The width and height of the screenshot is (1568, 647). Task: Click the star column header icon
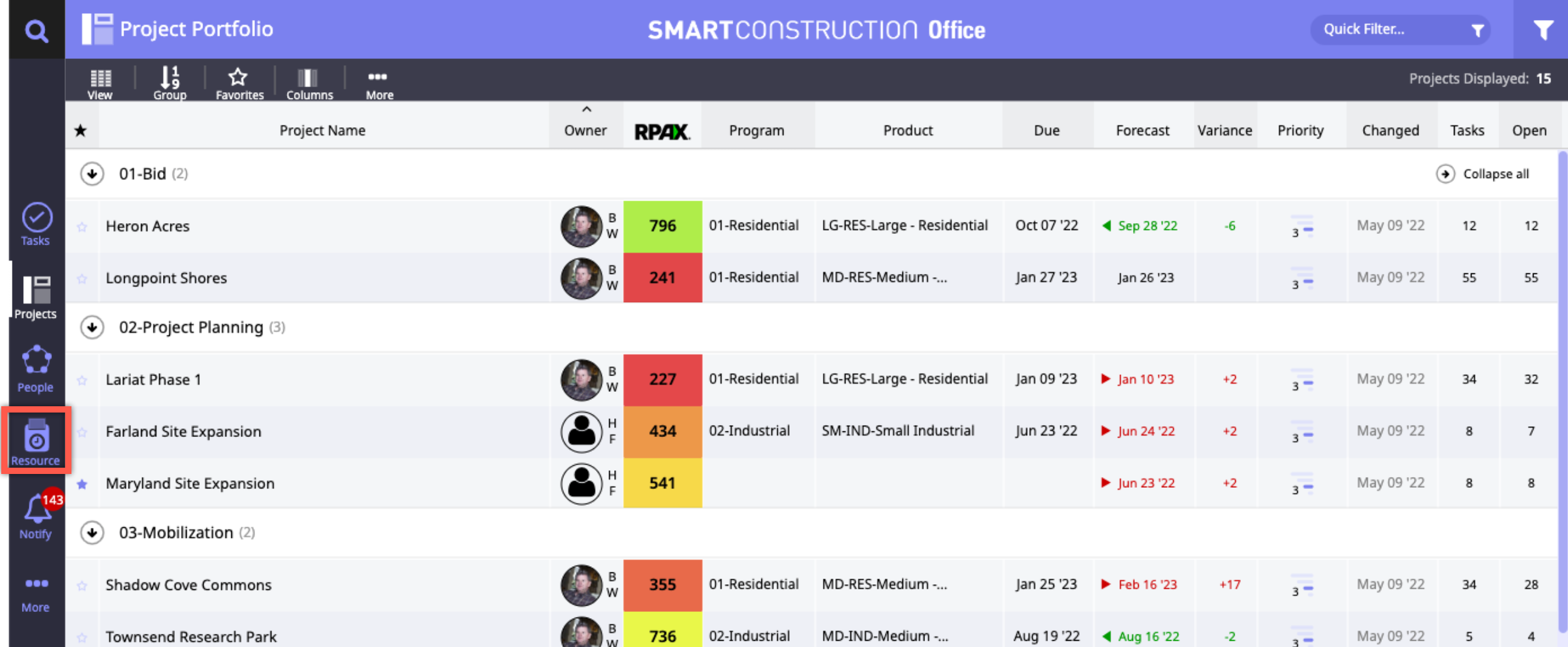pos(81,130)
